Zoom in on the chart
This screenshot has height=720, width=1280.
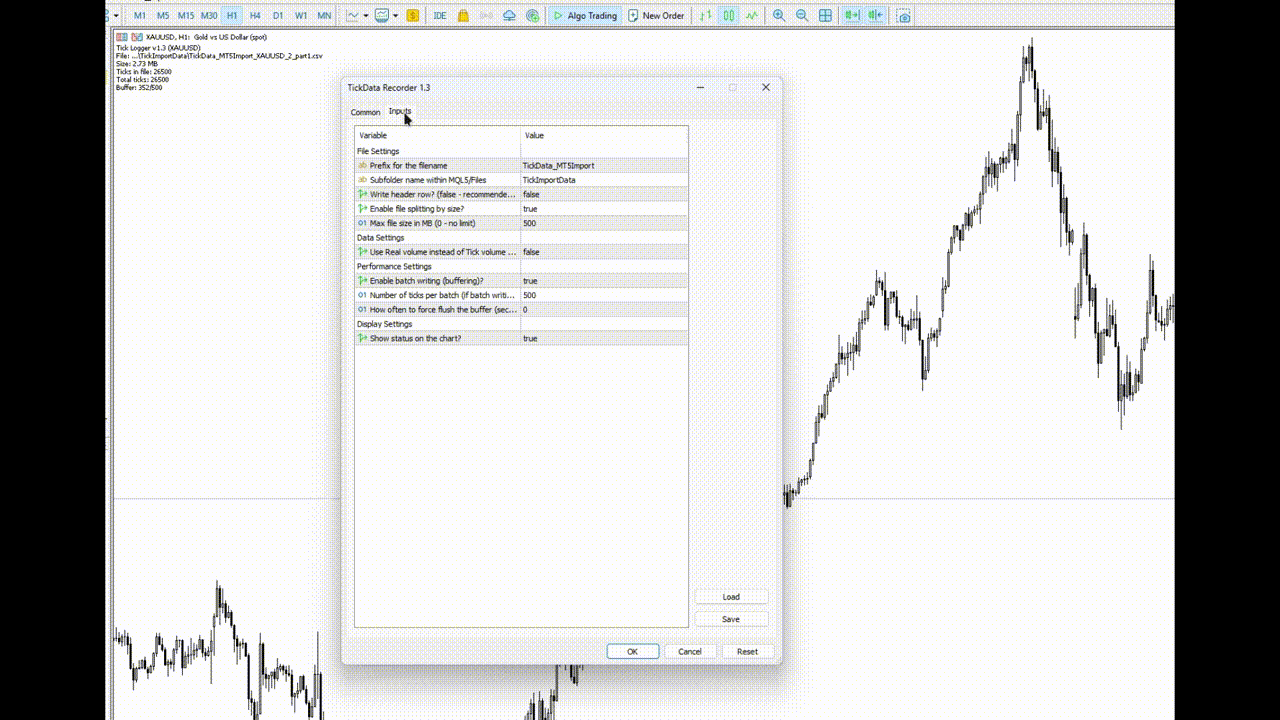[779, 16]
